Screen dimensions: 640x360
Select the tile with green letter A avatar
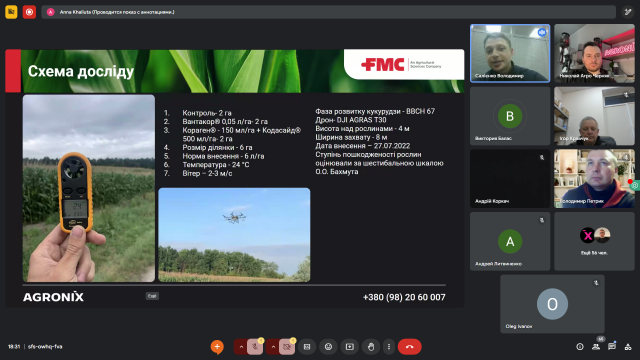(x=510, y=241)
